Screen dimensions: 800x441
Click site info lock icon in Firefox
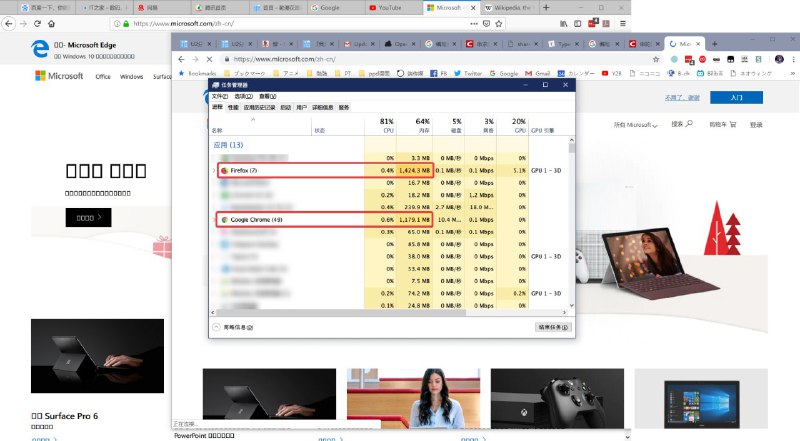point(126,23)
